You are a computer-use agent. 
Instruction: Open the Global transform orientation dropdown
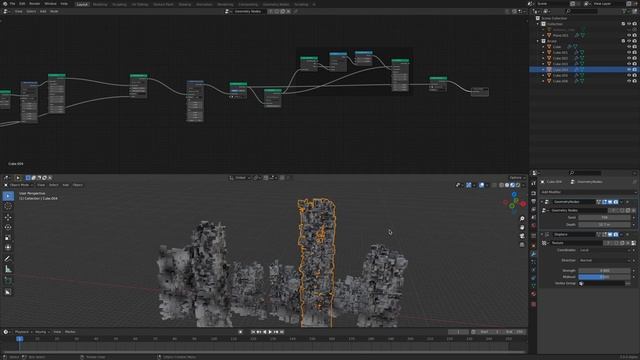240,178
